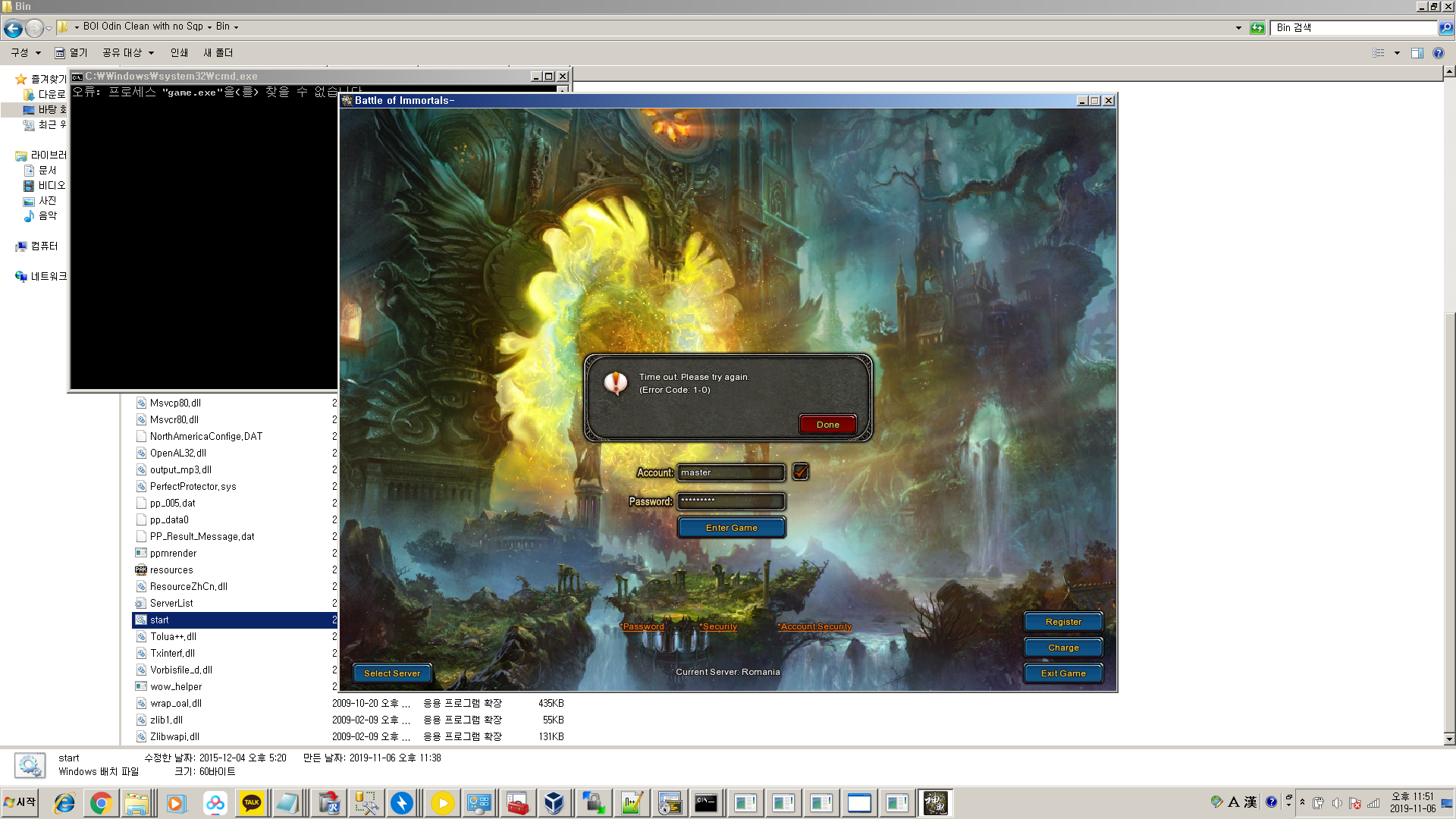
Task: Open the Account Security link
Action: pyautogui.click(x=815, y=626)
